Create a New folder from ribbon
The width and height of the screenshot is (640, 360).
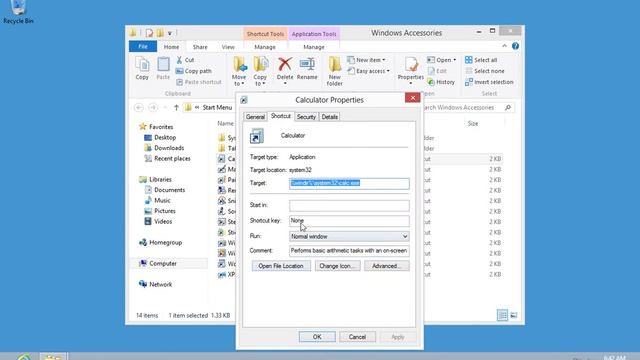point(334,71)
